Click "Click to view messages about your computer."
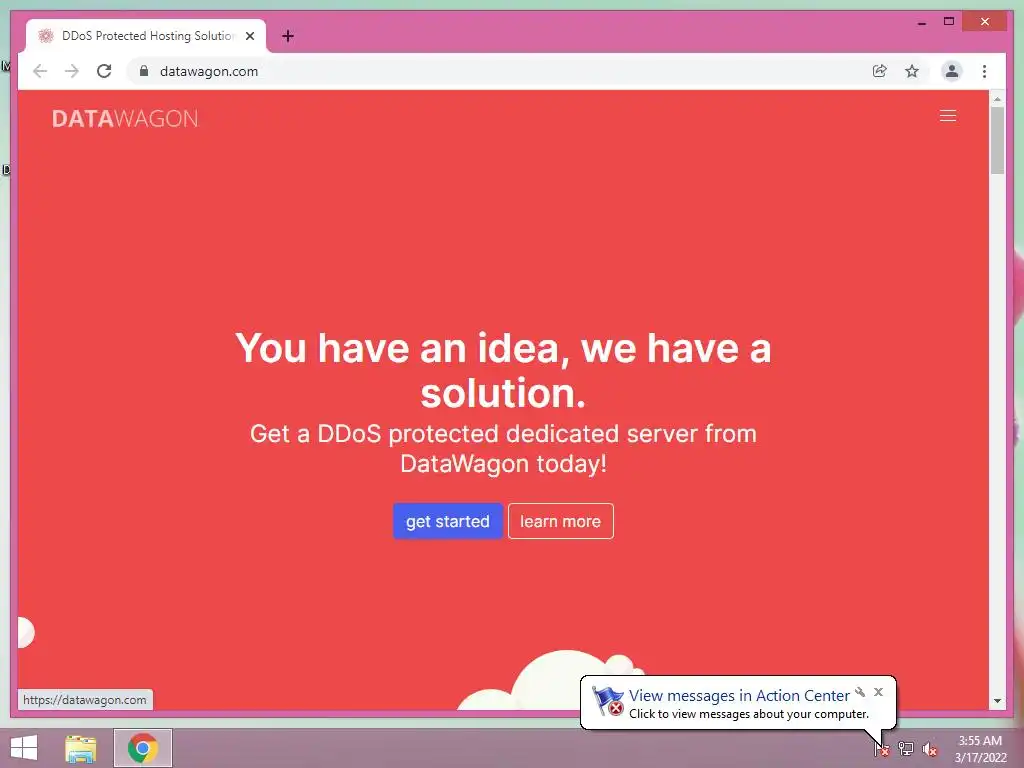The width and height of the screenshot is (1024, 768). pyautogui.click(x=748, y=714)
